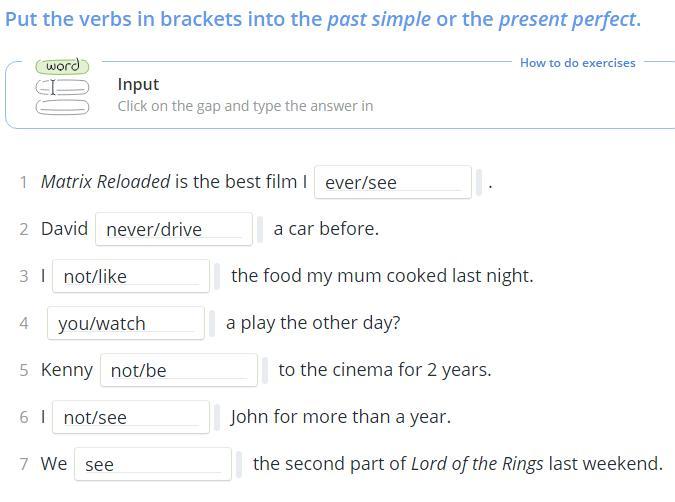
Task: Click gray marker after you/watch field
Action: [x=213, y=323]
